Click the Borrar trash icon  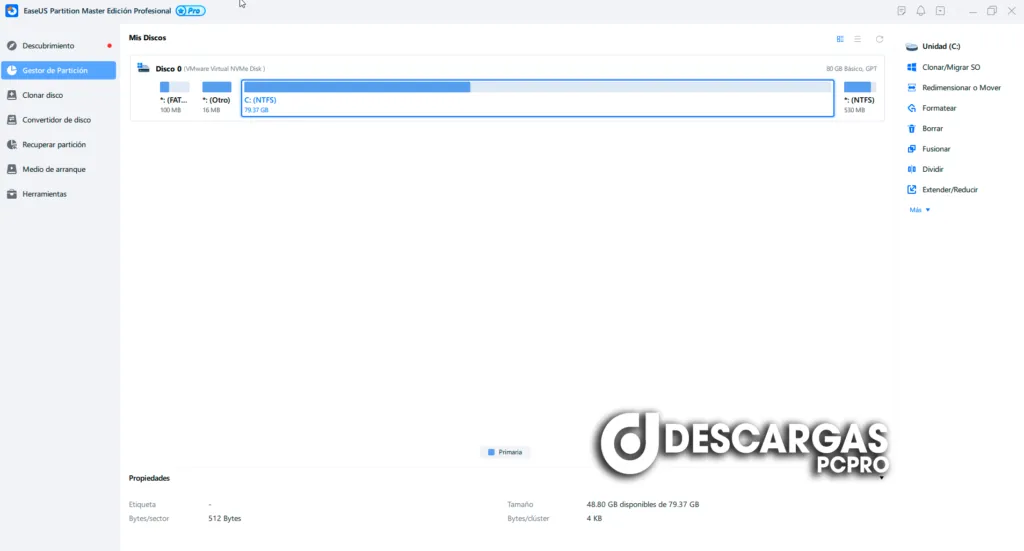[911, 129]
